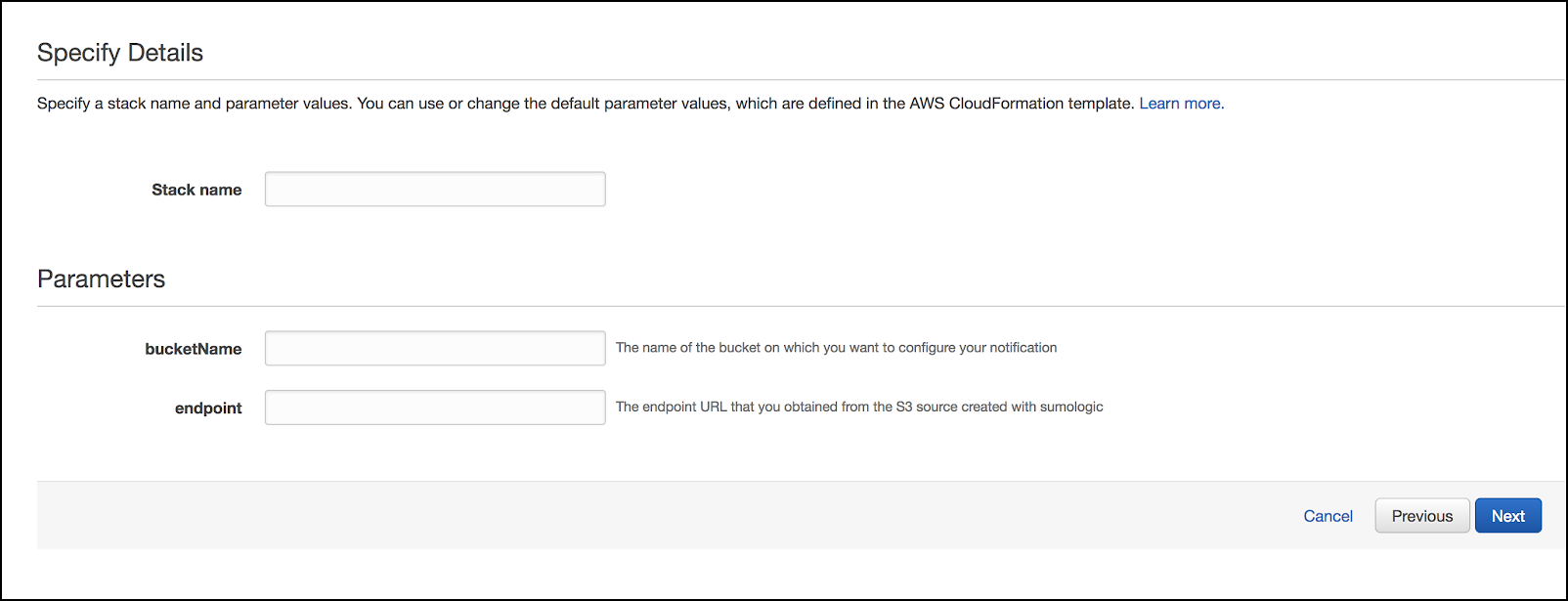Click the divider line below Specify Details

point(782,80)
